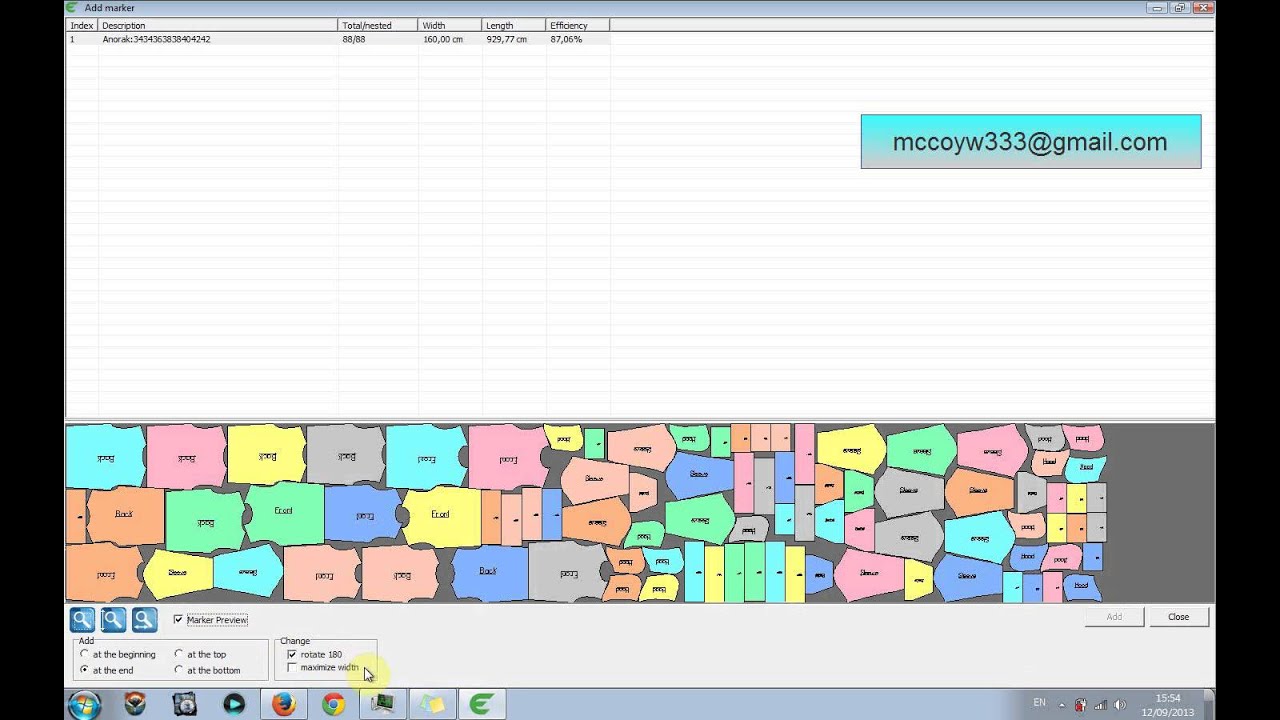Choose the 'at the top' radio option
Screen dimensions: 1280x720
click(178, 654)
